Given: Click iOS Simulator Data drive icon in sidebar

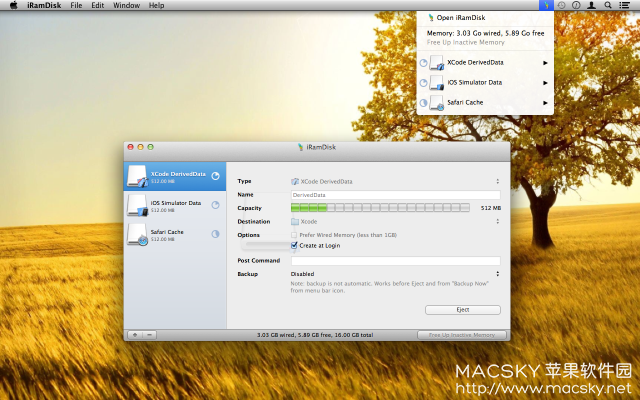Looking at the screenshot, I should 137,205.
